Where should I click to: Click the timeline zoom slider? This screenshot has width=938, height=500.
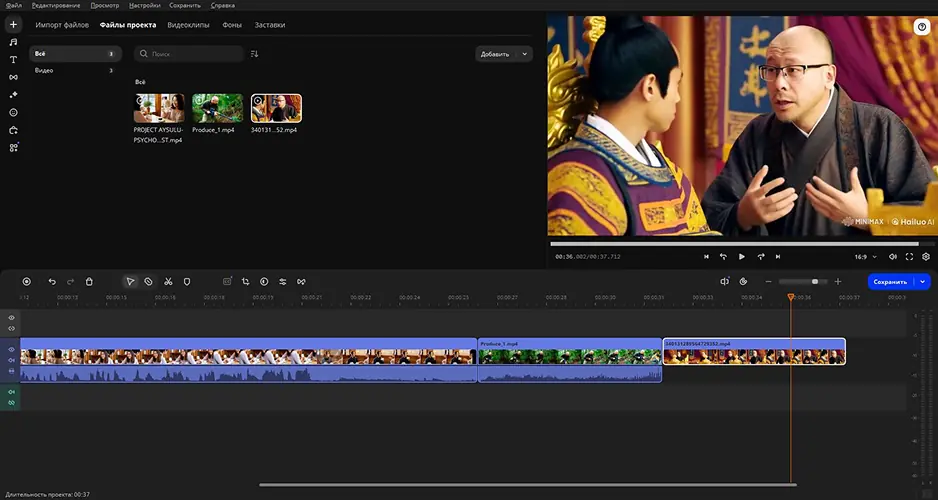[x=803, y=282]
